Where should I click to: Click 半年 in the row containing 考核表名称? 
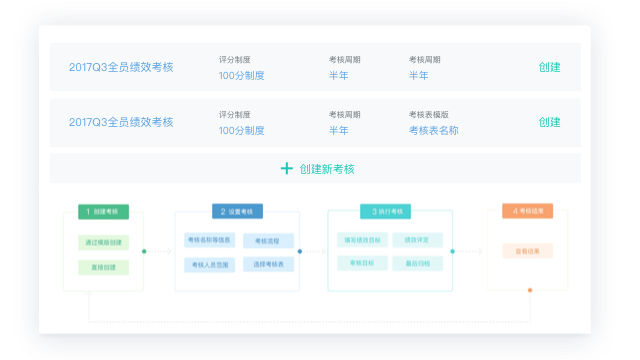point(338,131)
